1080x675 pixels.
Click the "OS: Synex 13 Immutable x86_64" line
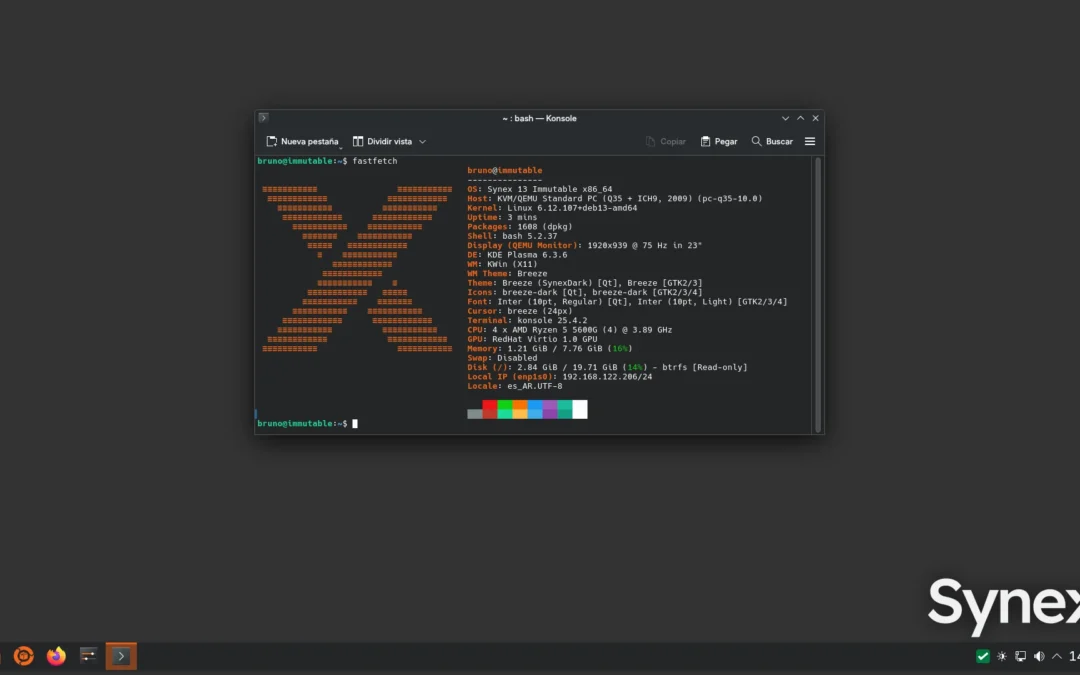click(539, 189)
